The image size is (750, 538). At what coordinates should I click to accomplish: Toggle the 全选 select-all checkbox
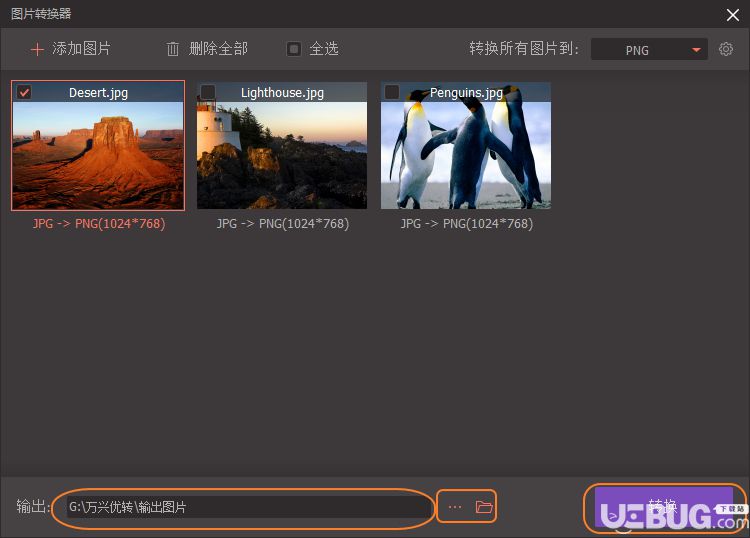[x=294, y=49]
